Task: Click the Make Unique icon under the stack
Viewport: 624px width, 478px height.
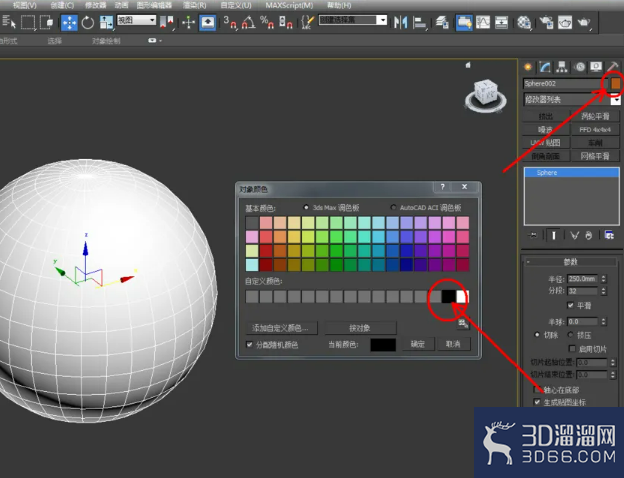Action: (574, 236)
